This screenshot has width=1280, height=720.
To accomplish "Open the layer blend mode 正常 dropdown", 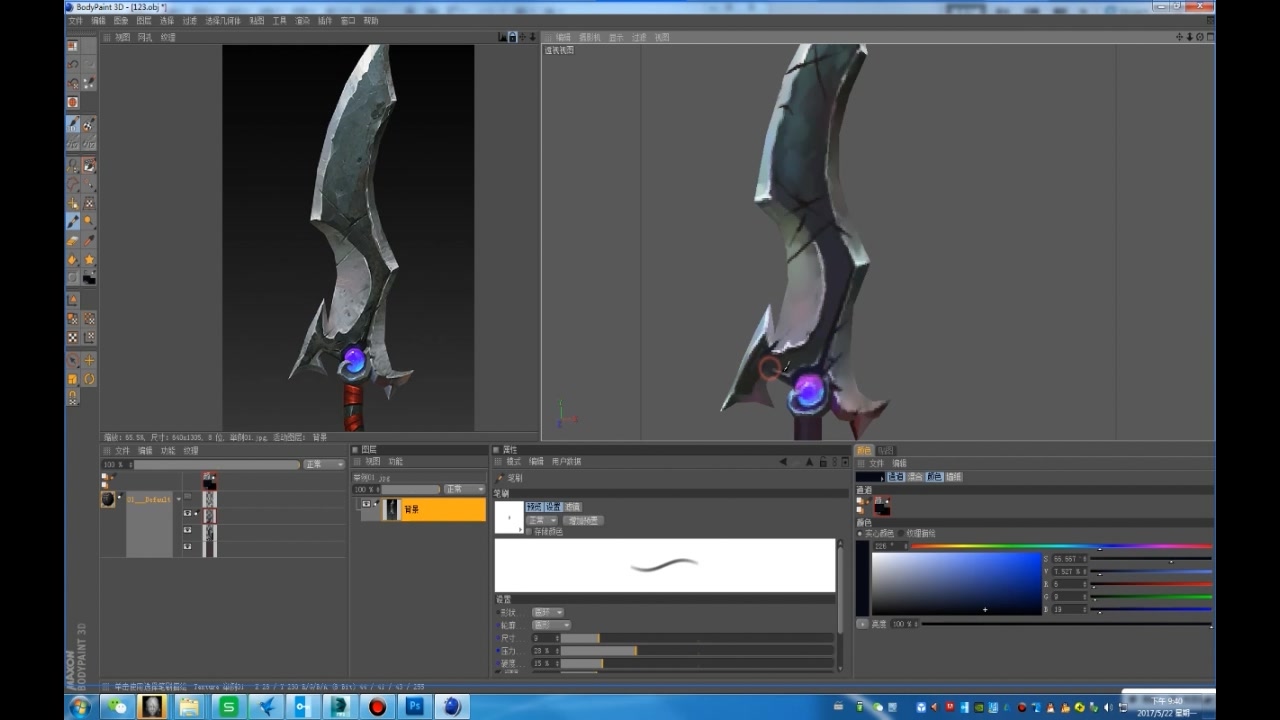I will pos(464,489).
